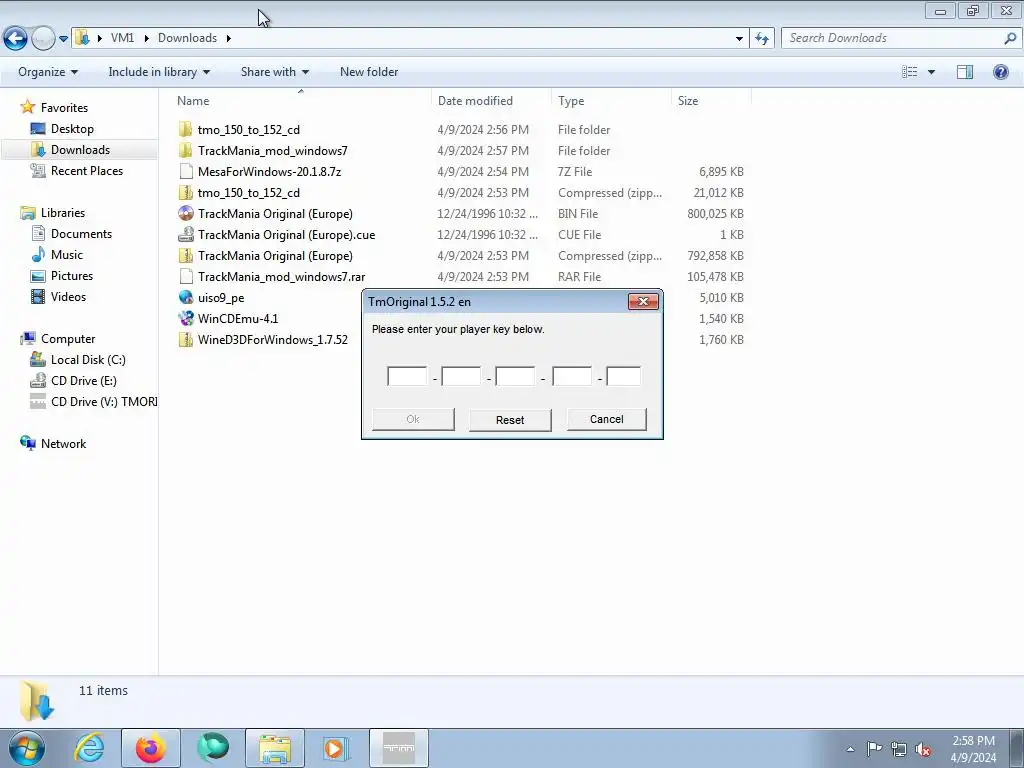
Task: Click second player key field
Action: 461,376
